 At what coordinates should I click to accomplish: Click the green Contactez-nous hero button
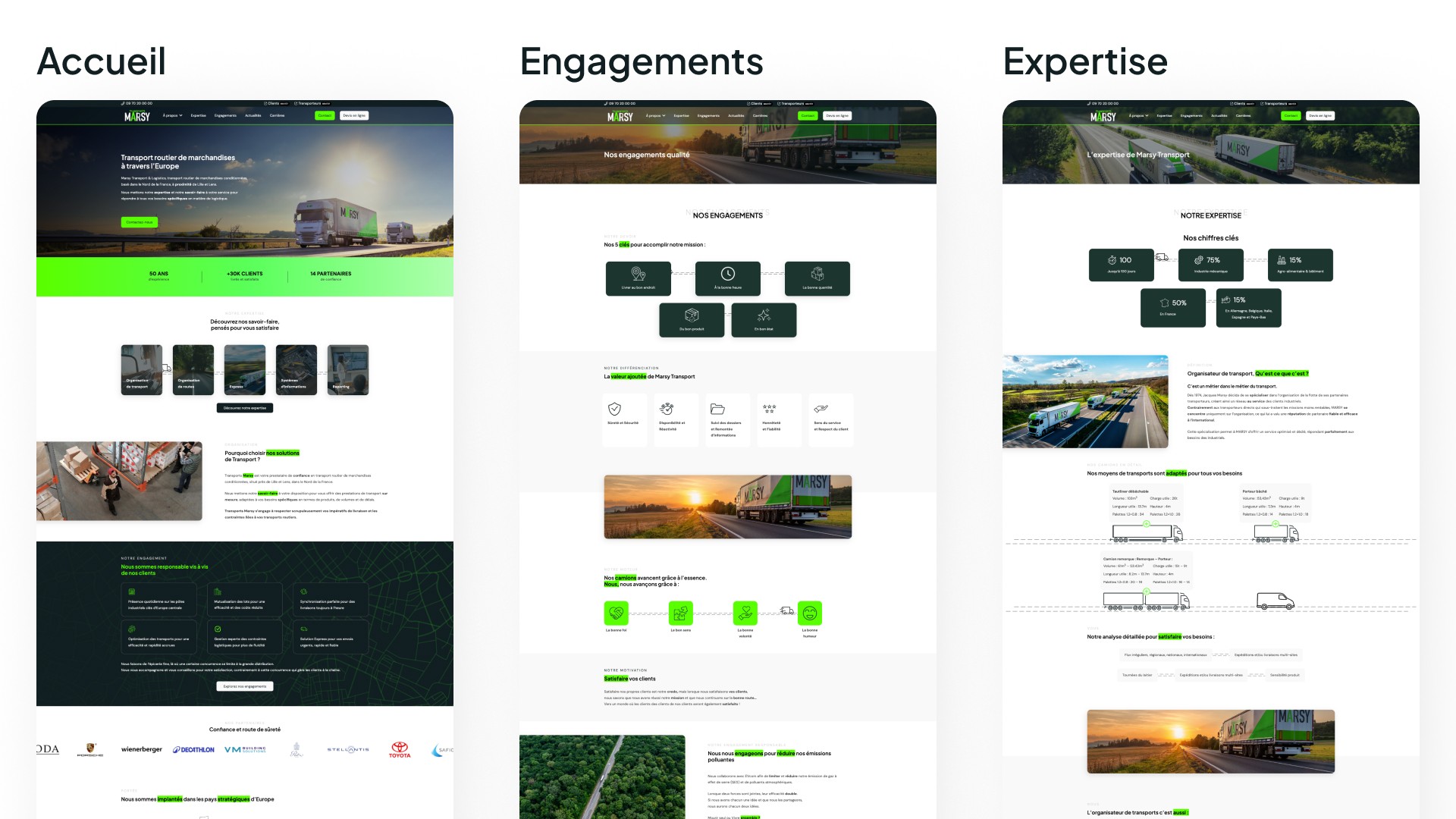[x=140, y=222]
